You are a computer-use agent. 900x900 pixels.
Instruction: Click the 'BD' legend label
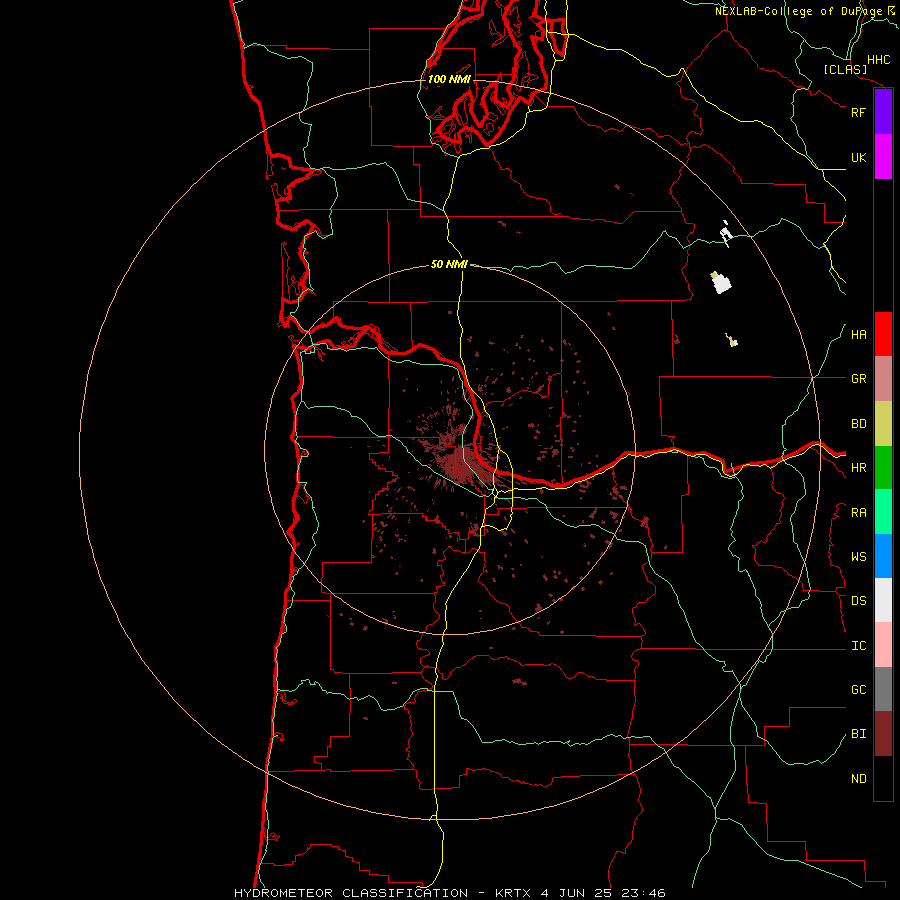859,424
